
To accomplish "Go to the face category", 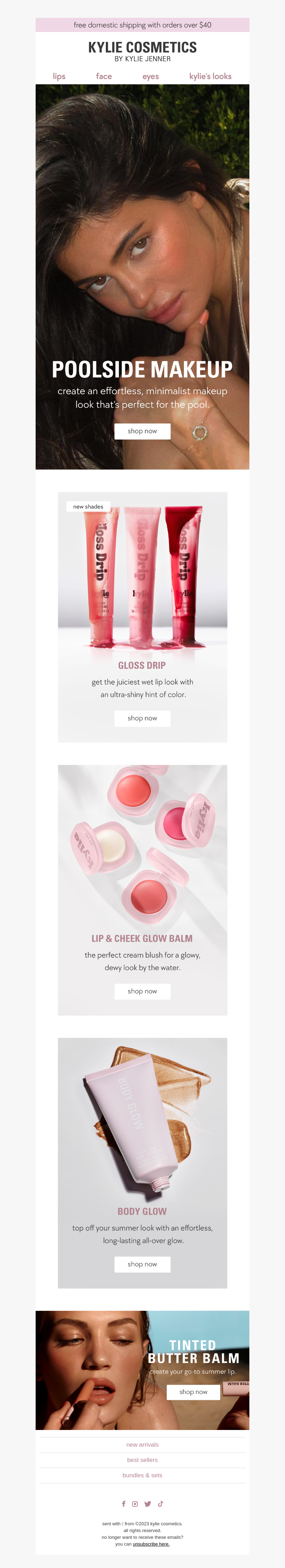I will pyautogui.click(x=104, y=76).
